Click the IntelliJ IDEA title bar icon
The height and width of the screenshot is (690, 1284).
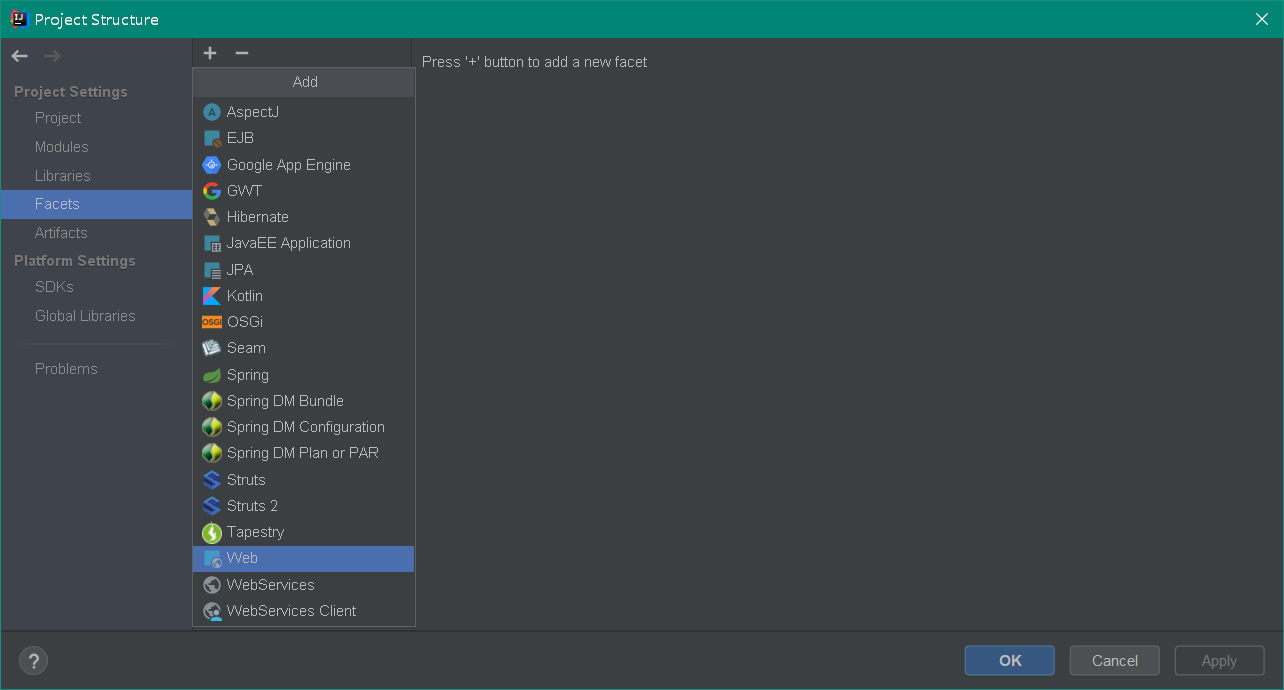click(x=19, y=19)
